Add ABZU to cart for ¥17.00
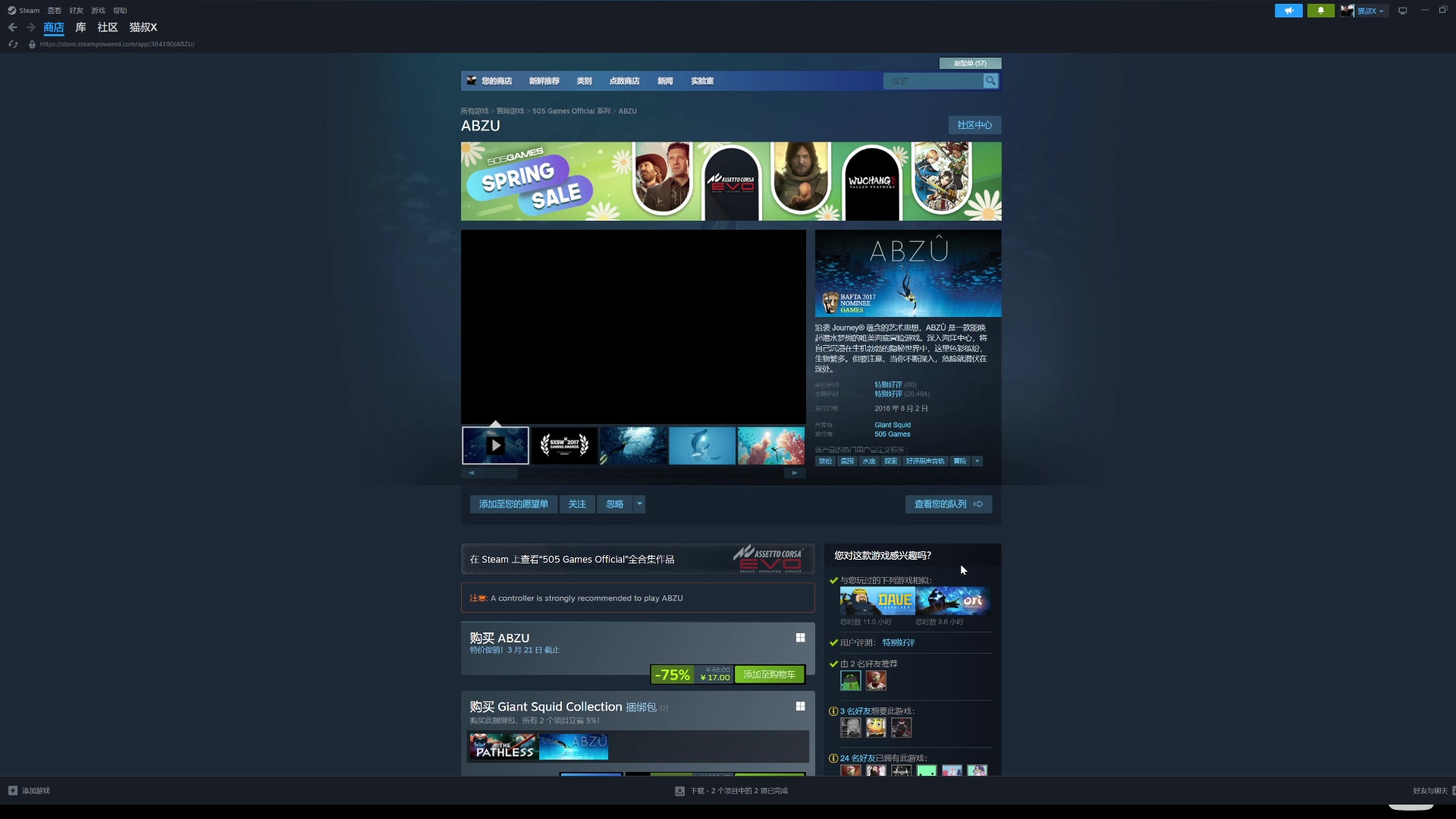The image size is (1456, 819). pos(769,674)
